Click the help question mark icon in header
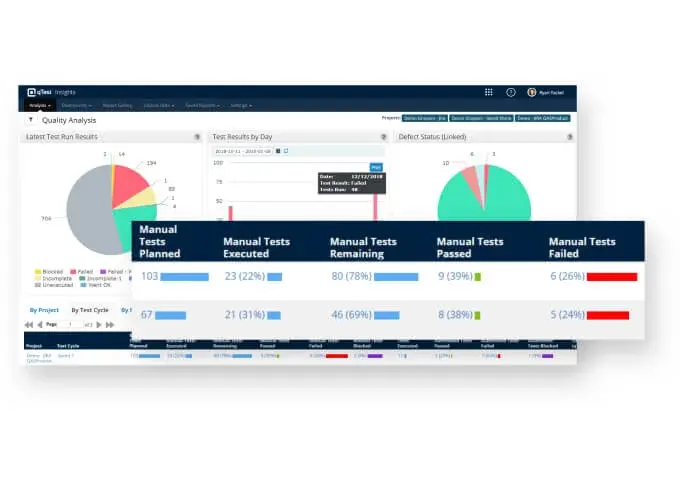Image resolution: width=680 pixels, height=480 pixels. (x=511, y=92)
